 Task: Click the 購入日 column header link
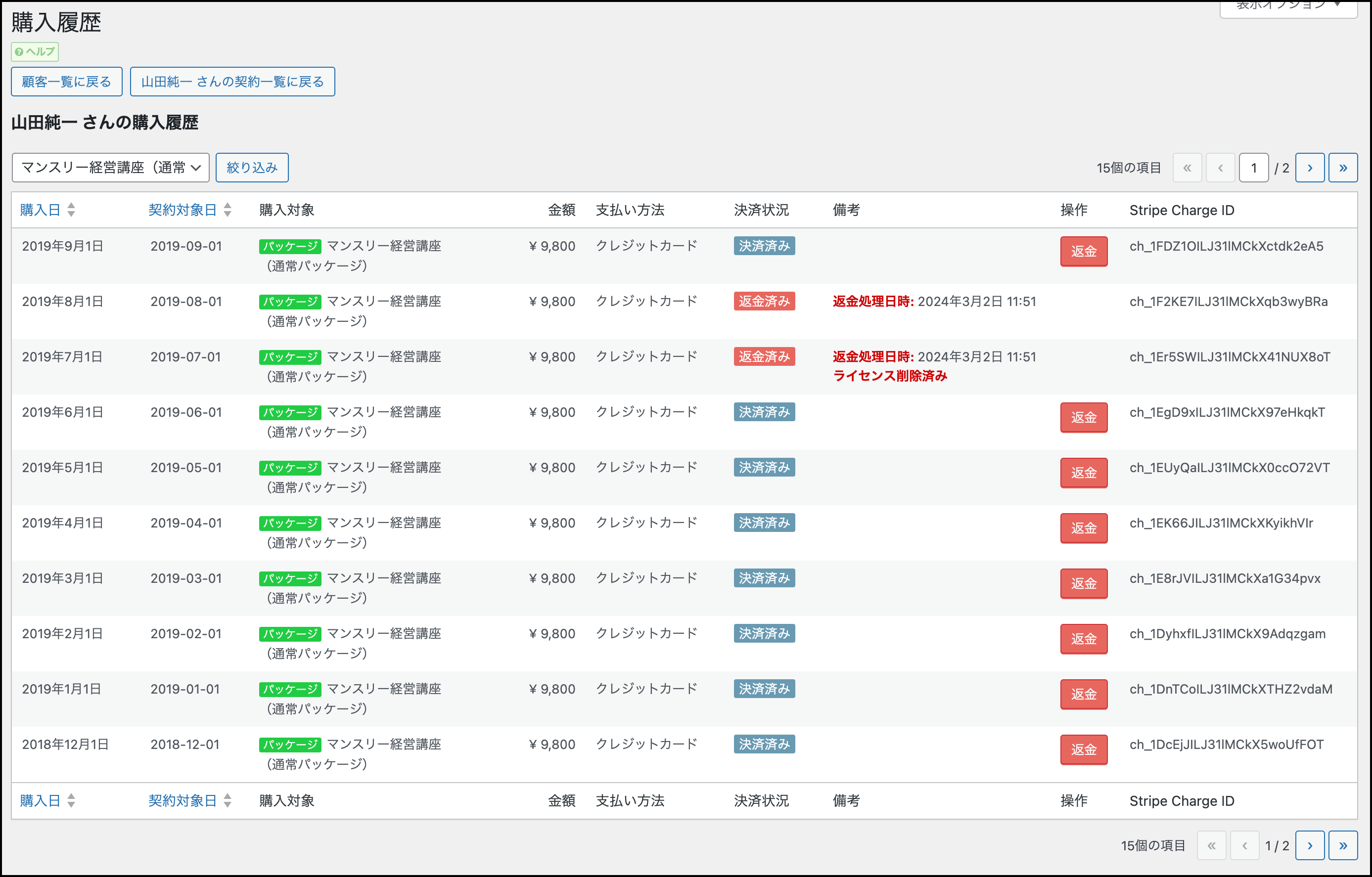click(40, 210)
